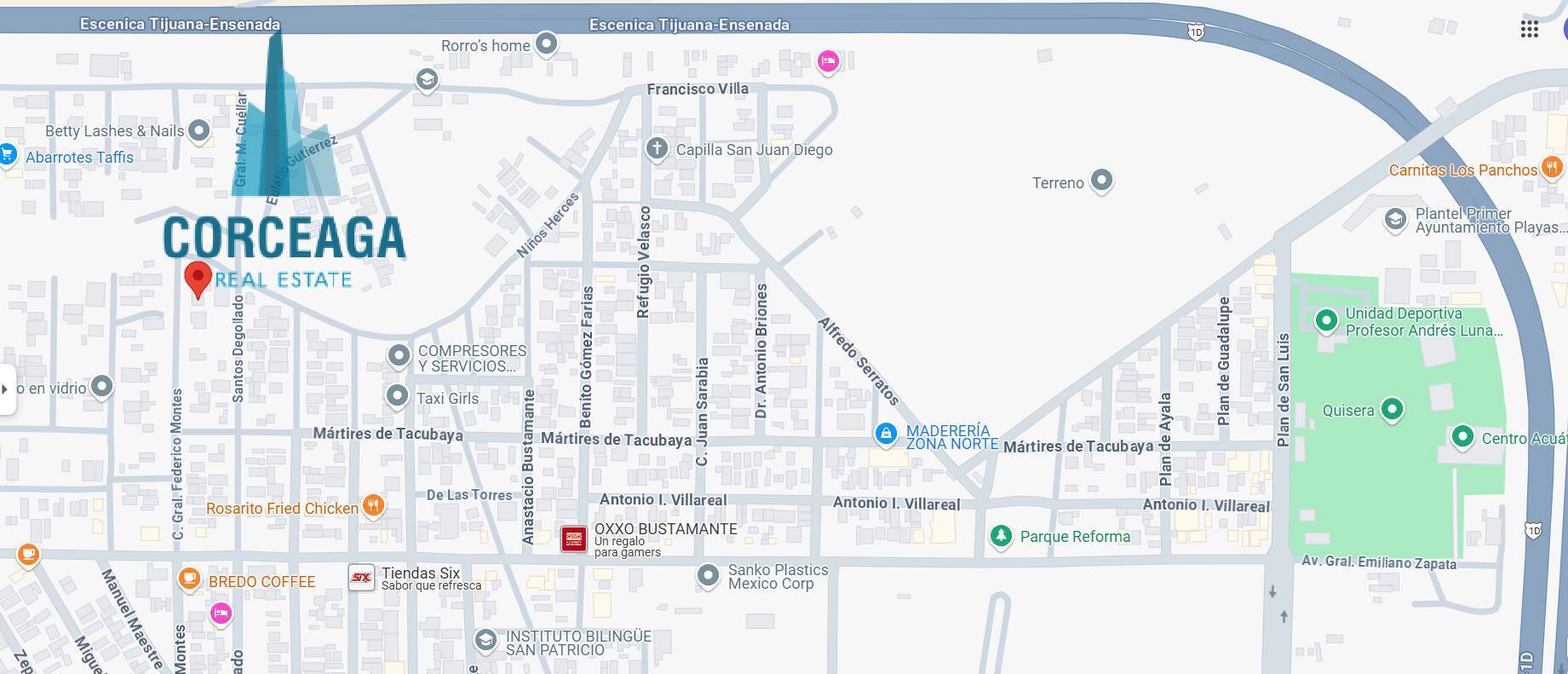Click the 'Refugio Velasco' street label
Screen dimensions: 1568x674
coord(644,262)
